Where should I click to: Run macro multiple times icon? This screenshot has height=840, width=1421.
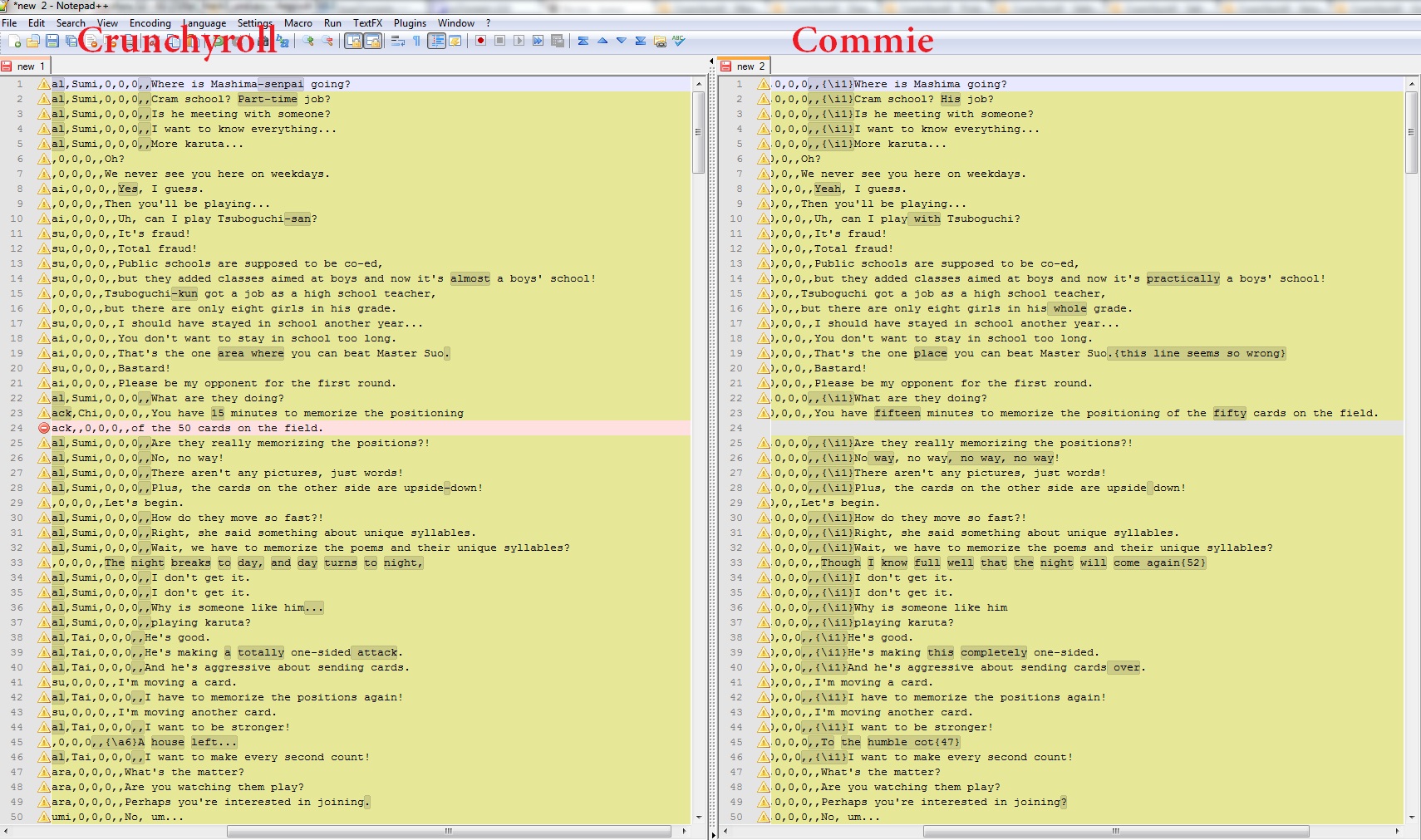[538, 41]
